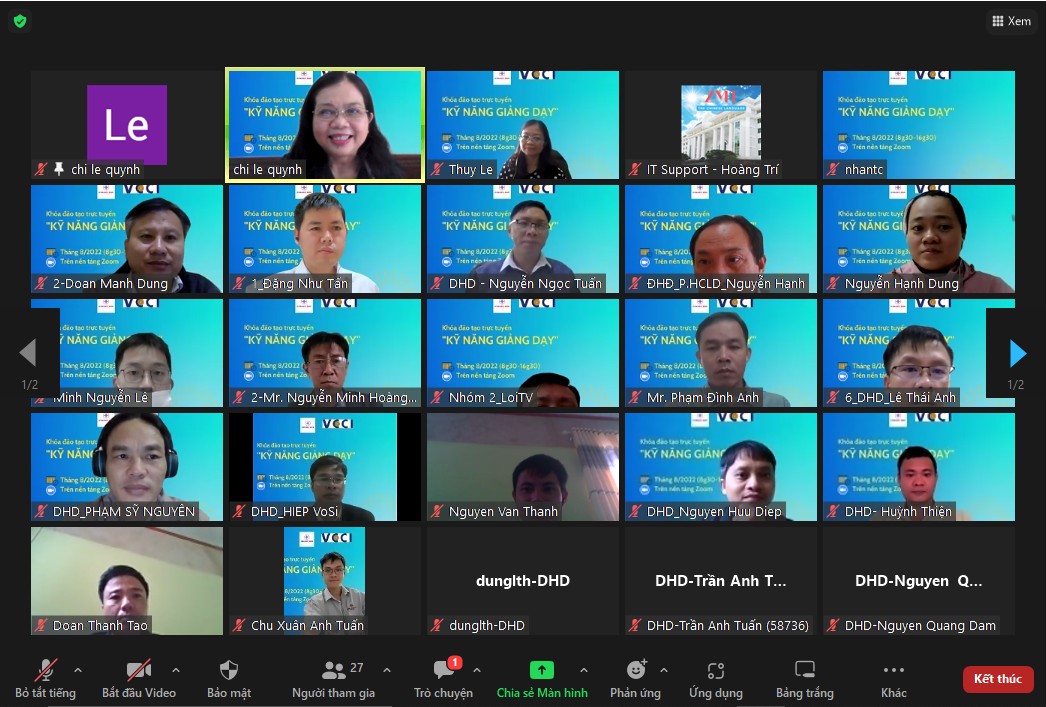Open Ứng dụng apps icon
The width and height of the screenshot is (1046, 707).
pyautogui.click(x=716, y=670)
